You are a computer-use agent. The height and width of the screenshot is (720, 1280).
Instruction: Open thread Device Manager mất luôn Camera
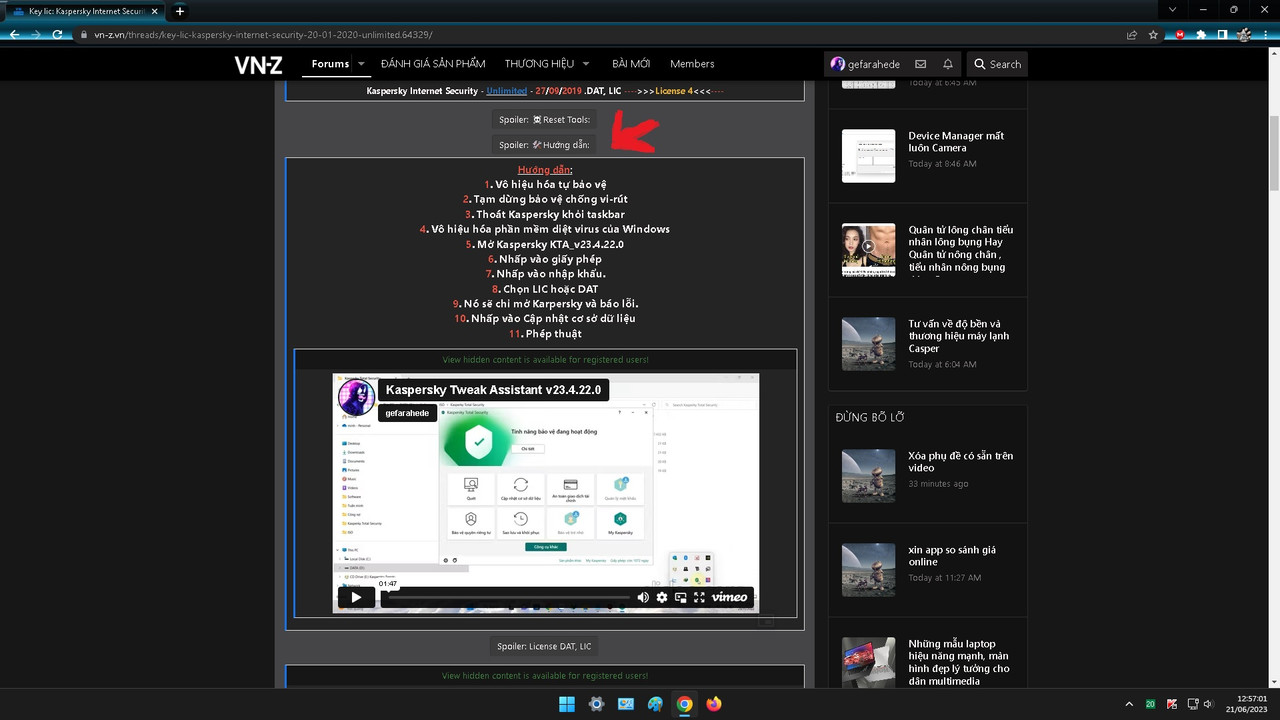(x=956, y=141)
